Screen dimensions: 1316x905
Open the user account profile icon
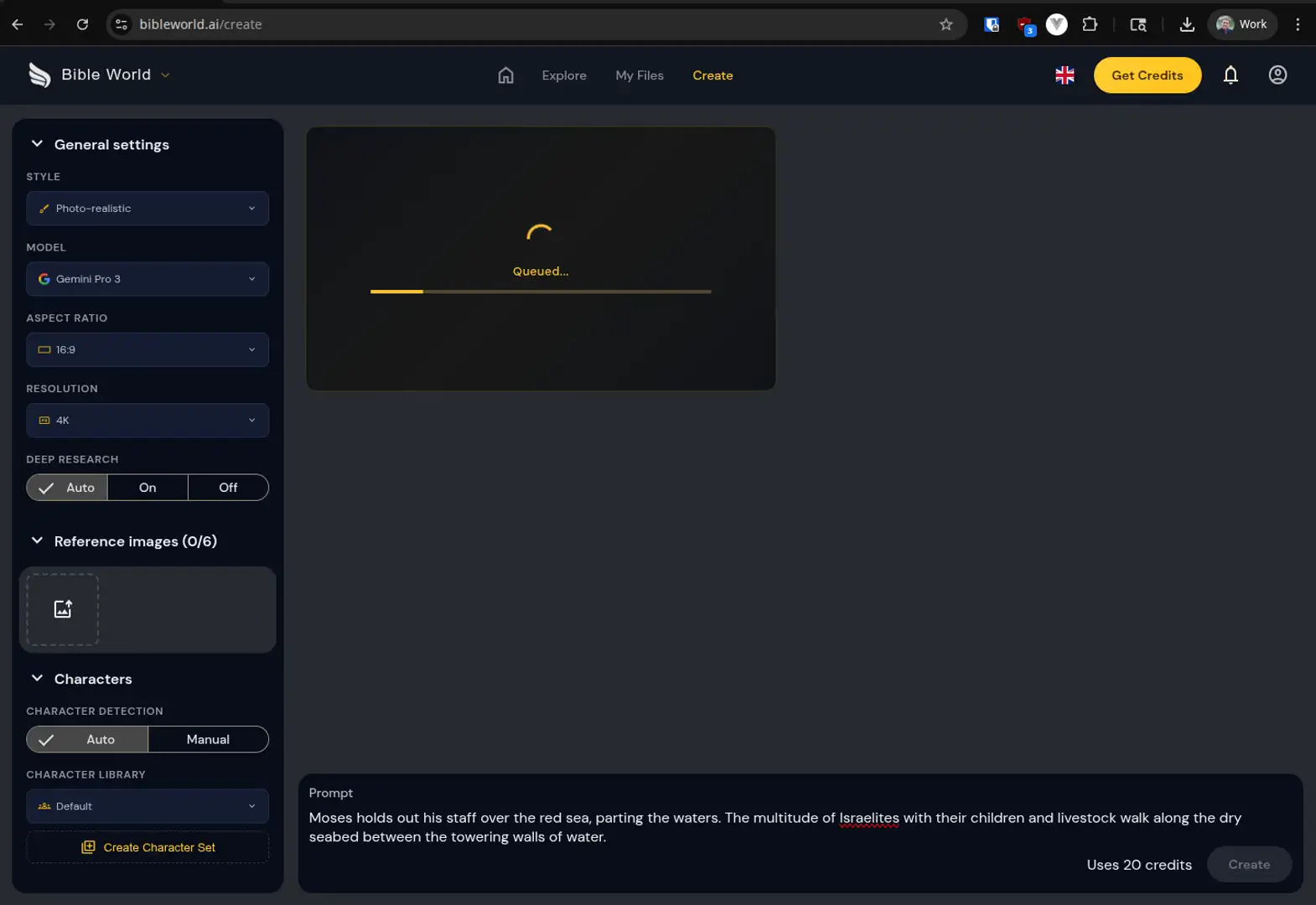(x=1277, y=75)
